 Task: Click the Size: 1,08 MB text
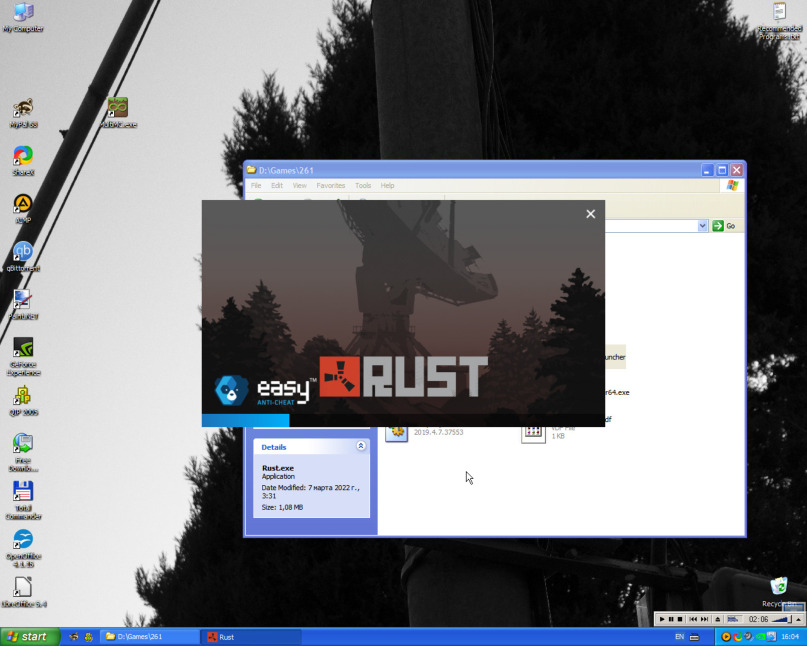pyautogui.click(x=282, y=507)
